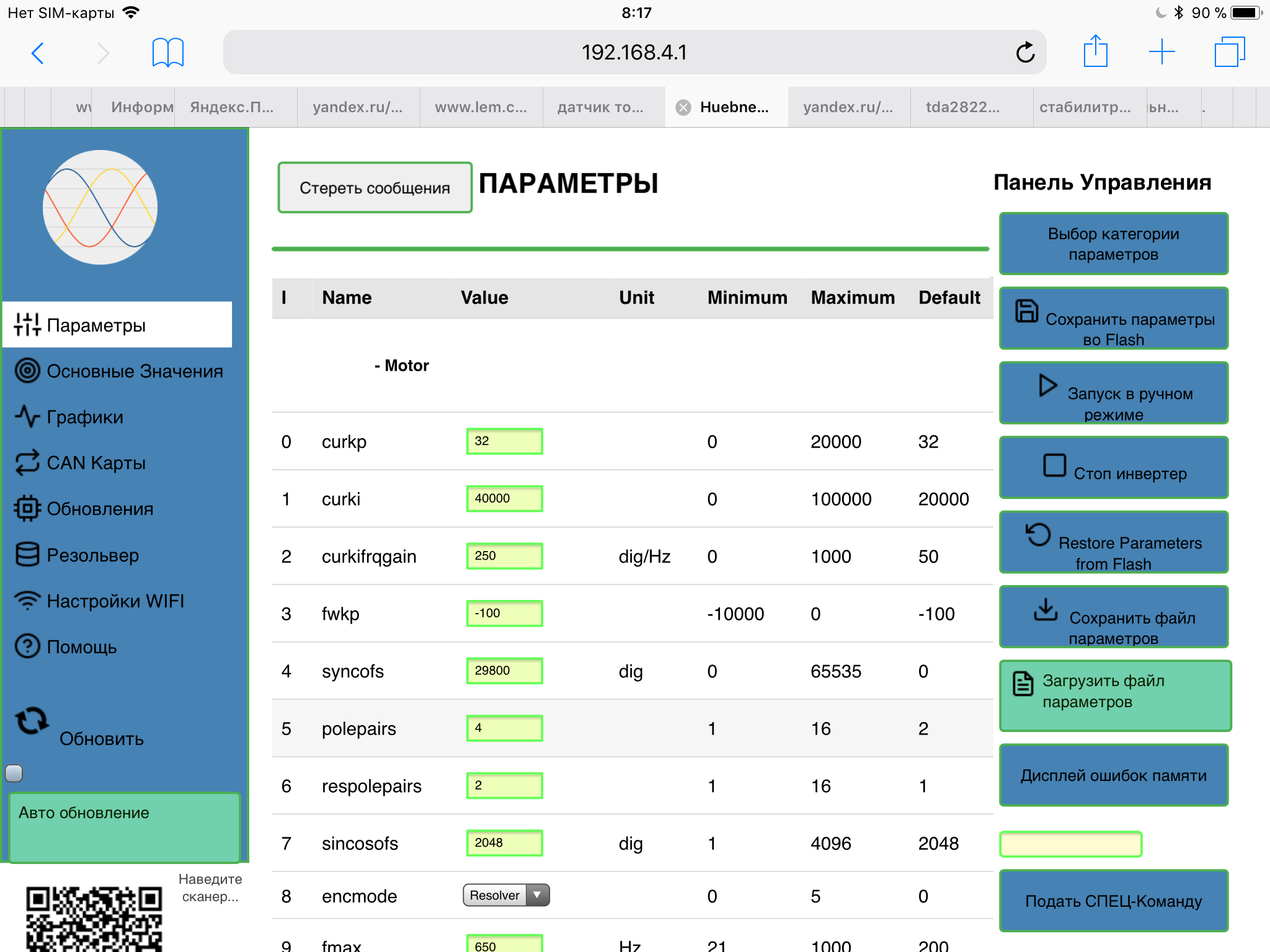Edit the curkp value field
Image resolution: width=1270 pixels, height=952 pixels.
click(x=504, y=441)
